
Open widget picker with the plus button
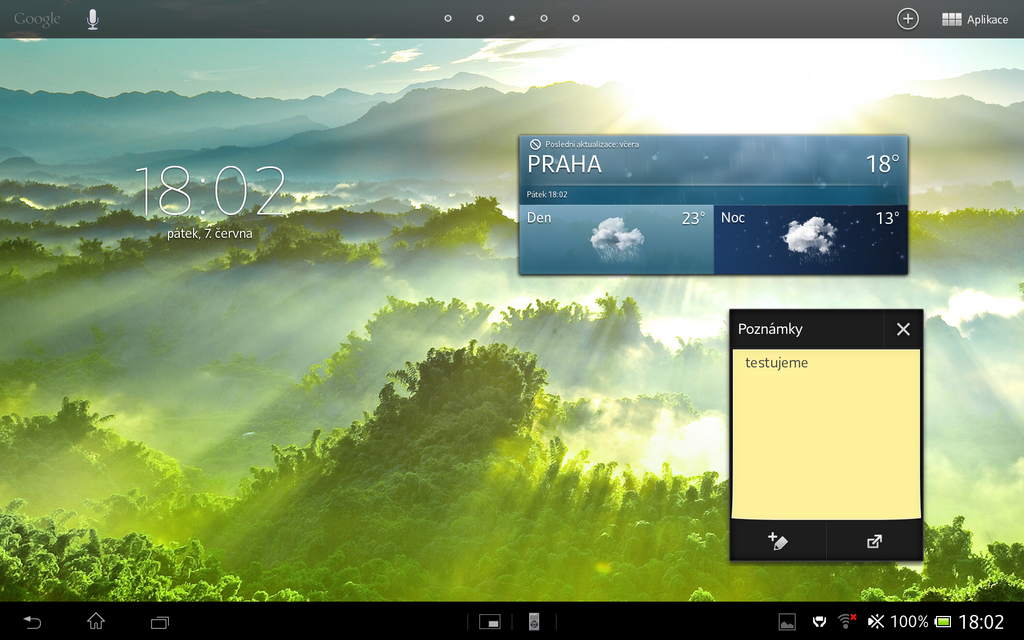pos(907,18)
